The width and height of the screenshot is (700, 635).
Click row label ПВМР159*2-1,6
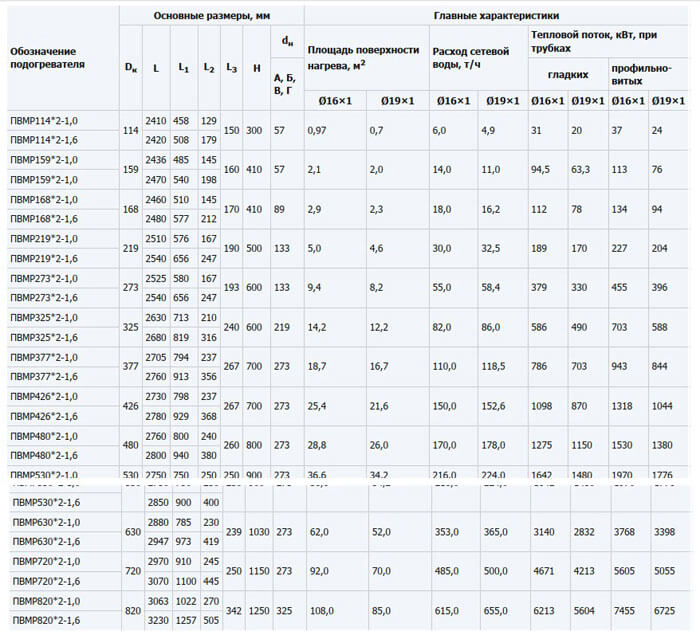pos(43,179)
